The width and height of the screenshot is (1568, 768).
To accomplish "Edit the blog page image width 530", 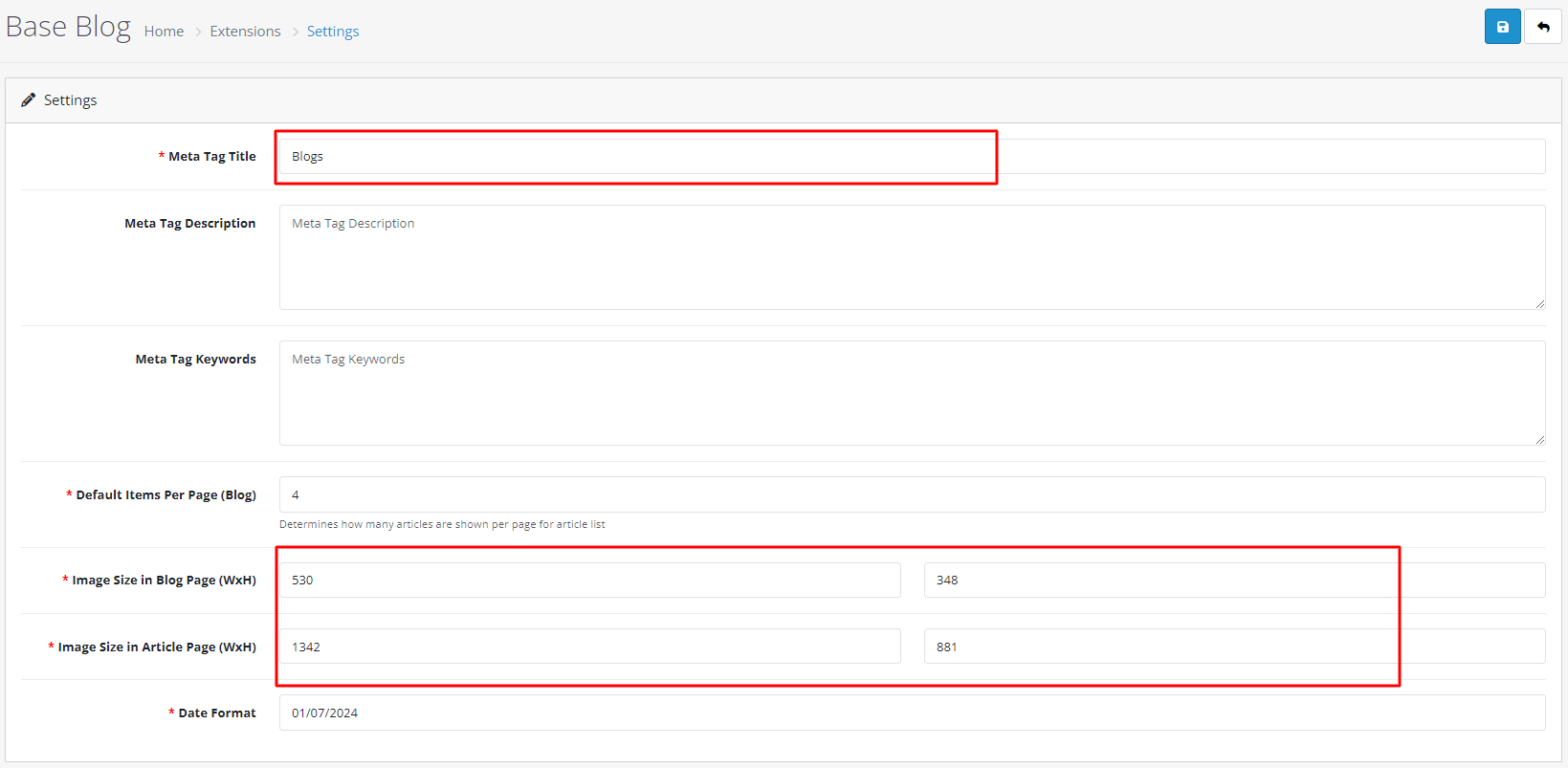I will click(x=589, y=581).
